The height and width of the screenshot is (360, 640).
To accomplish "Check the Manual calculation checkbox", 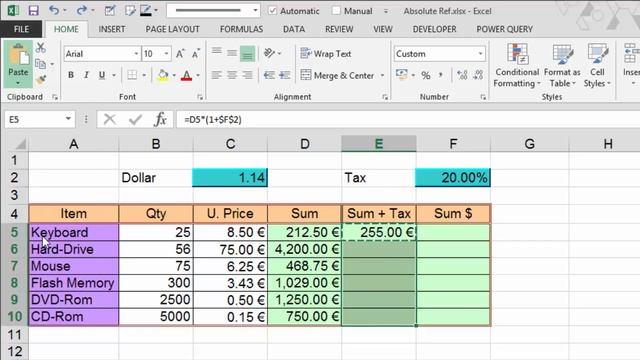I will pyautogui.click(x=336, y=11).
